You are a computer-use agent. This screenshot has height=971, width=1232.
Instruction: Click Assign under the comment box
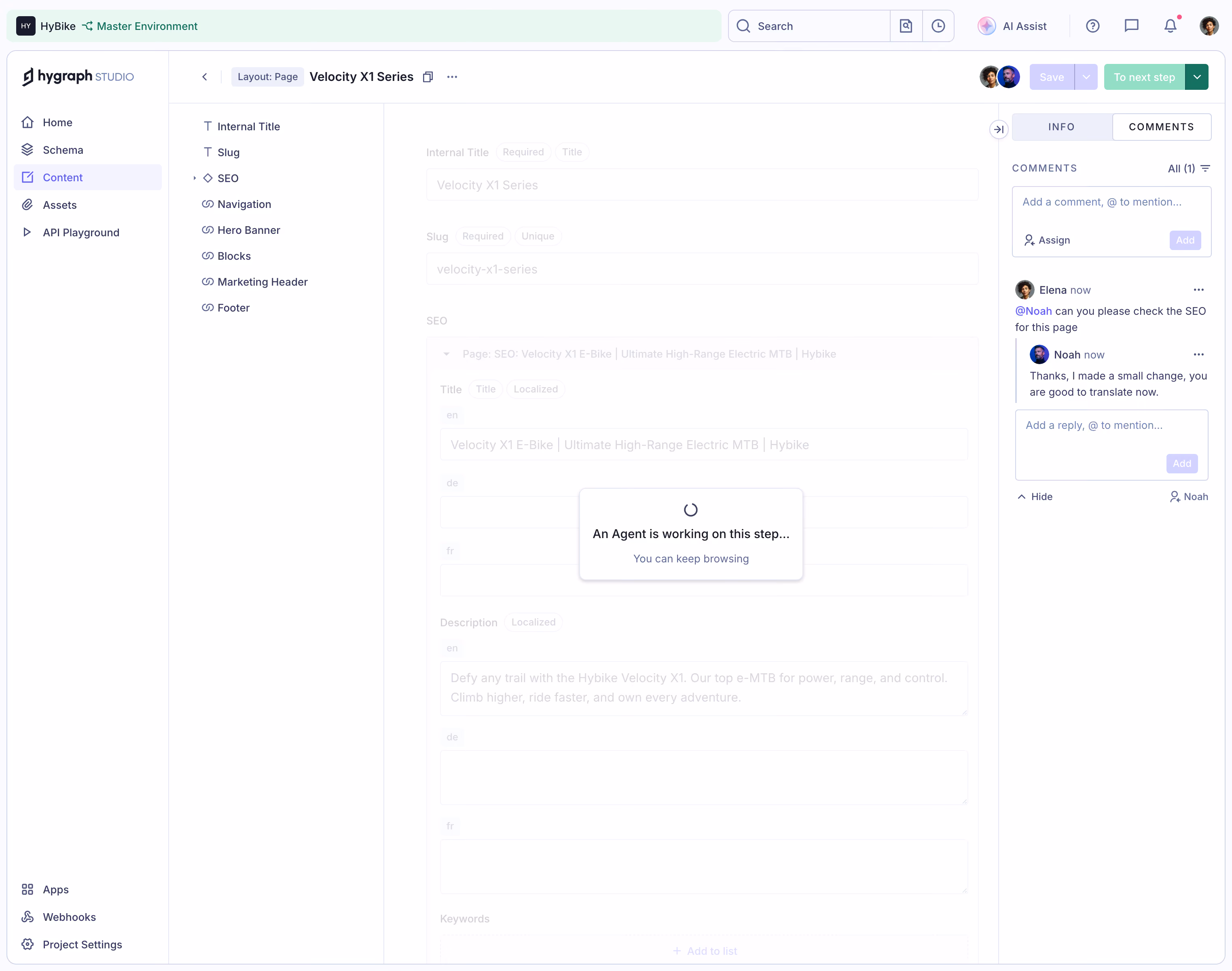(x=1047, y=240)
